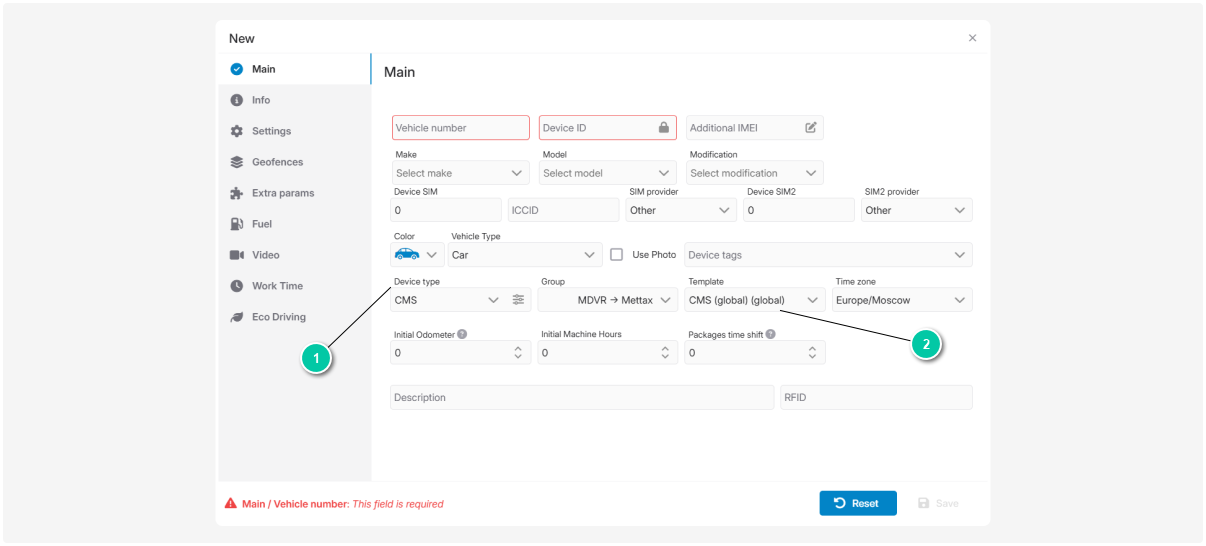This screenshot has width=1206, height=546.
Task: Open the Vehicle Type dropdown
Action: (x=525, y=255)
